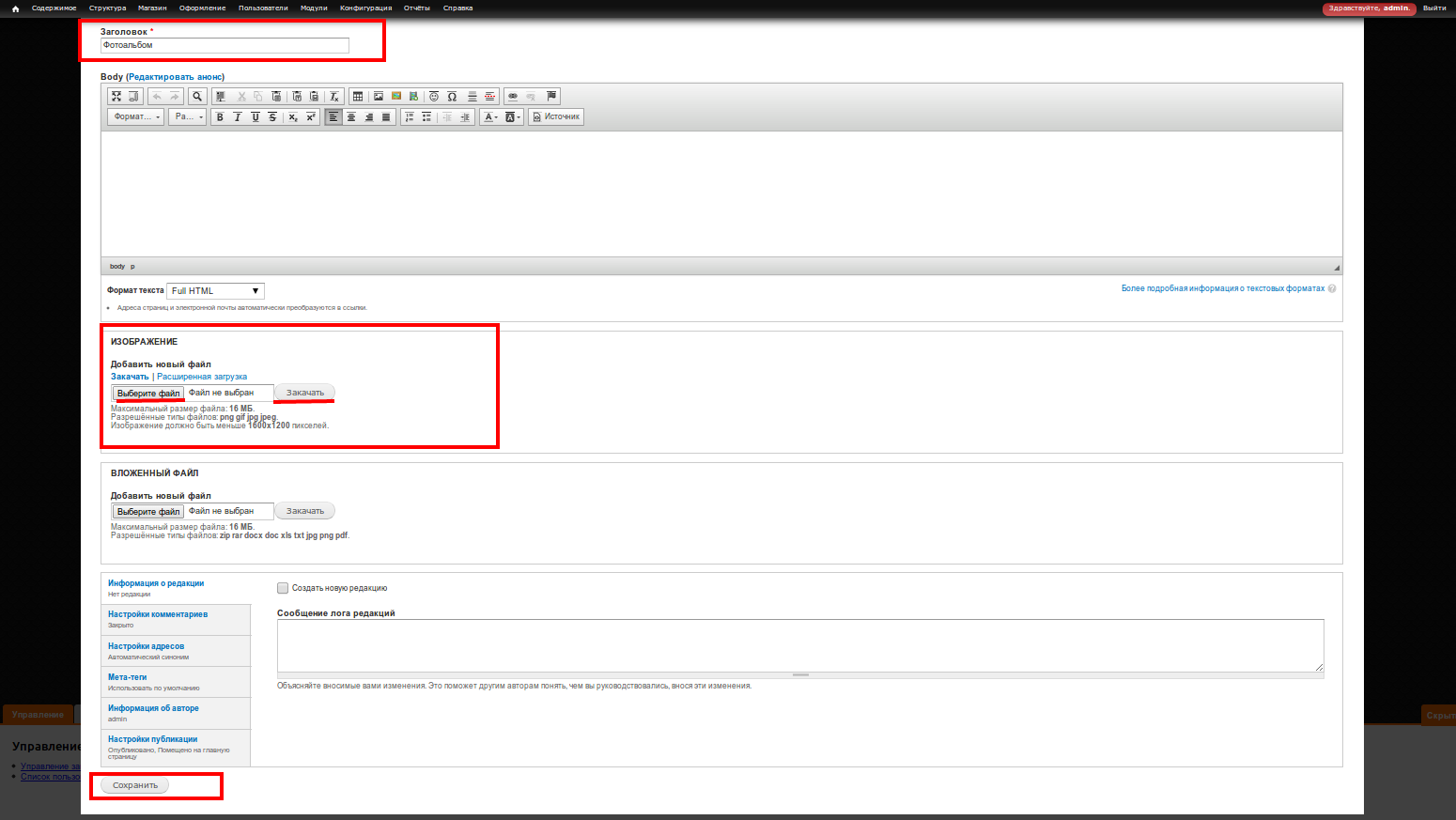Insert a horizontal line

(472, 97)
